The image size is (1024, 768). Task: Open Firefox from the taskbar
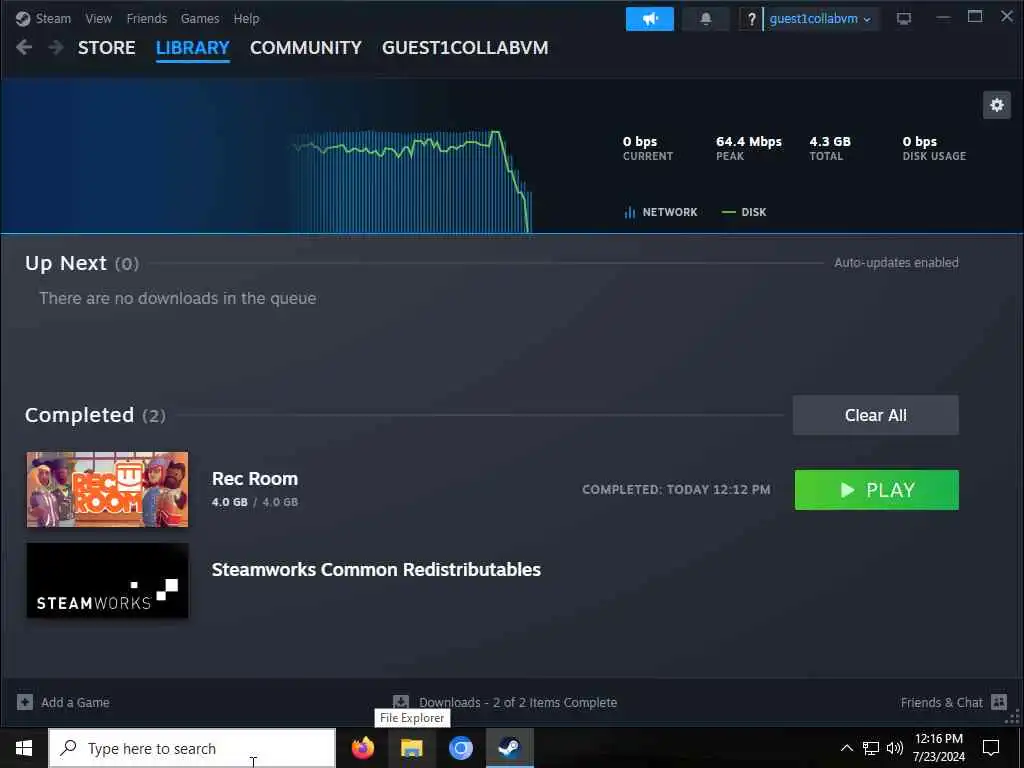coord(362,748)
